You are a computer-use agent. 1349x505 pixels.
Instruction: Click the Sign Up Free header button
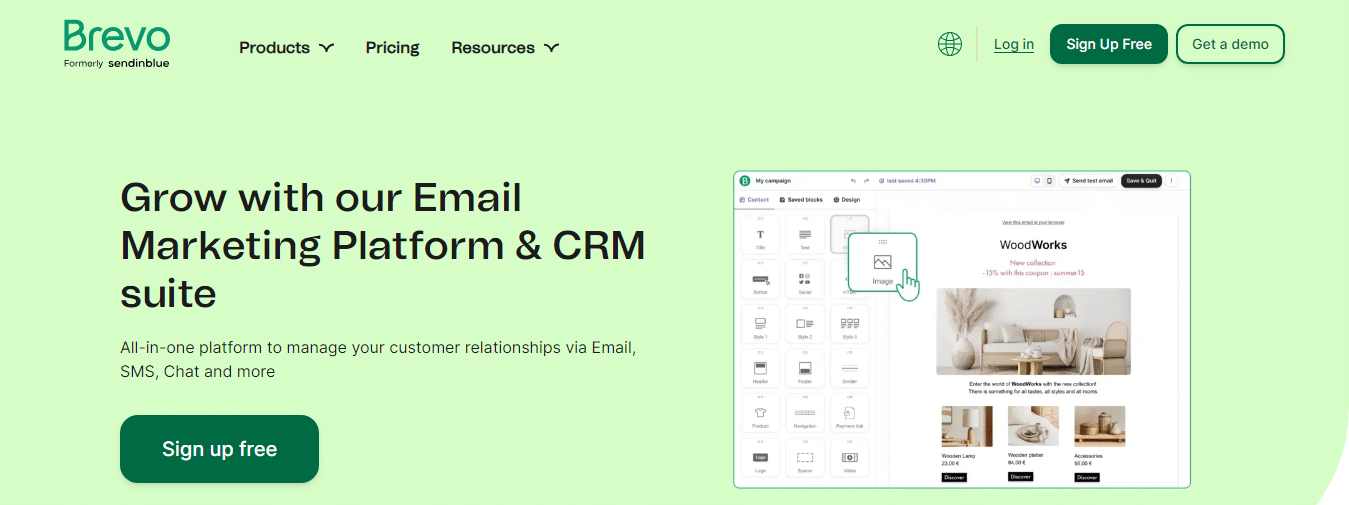tap(1109, 44)
